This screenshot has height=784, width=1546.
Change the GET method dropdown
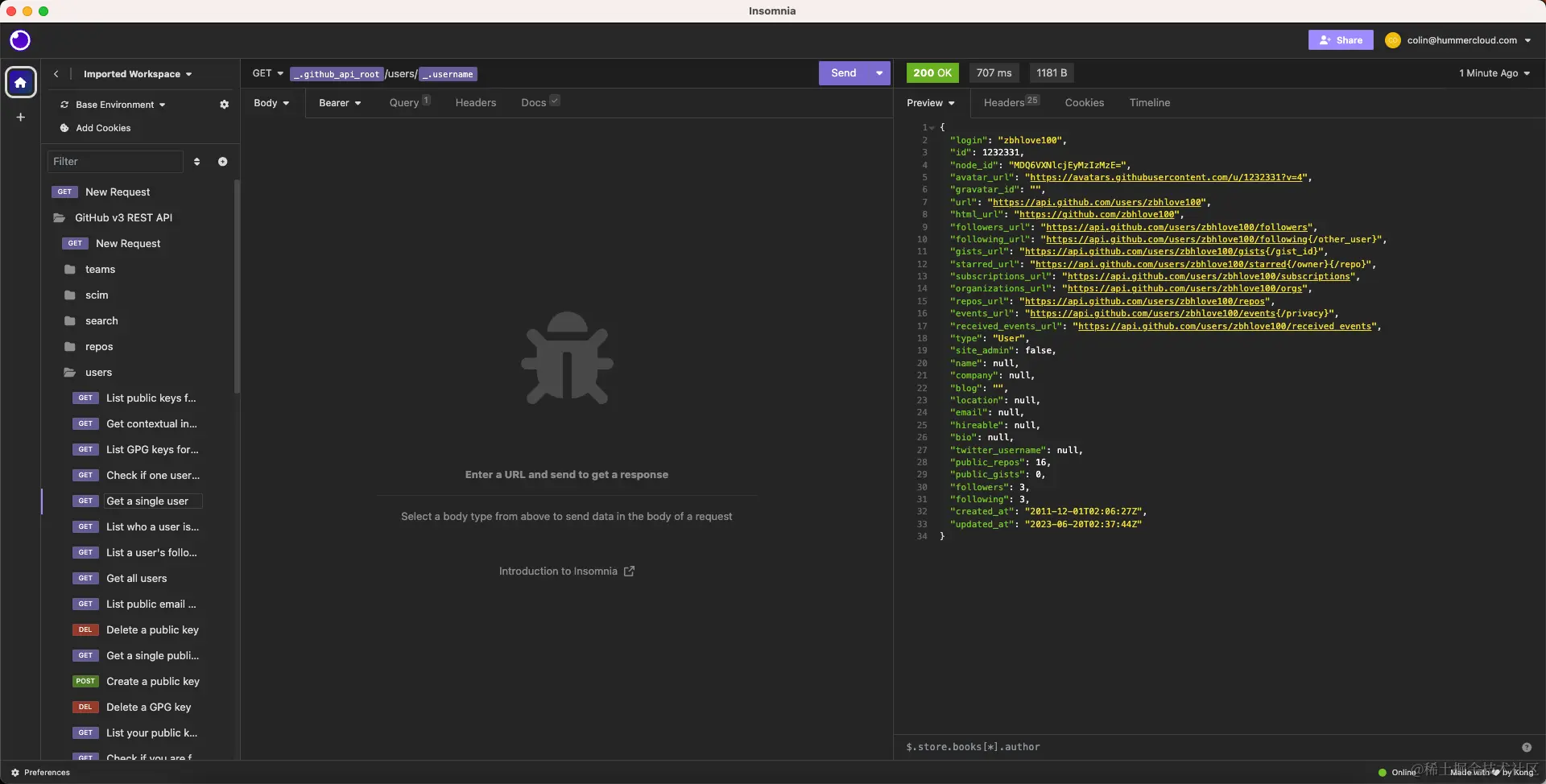pos(268,73)
